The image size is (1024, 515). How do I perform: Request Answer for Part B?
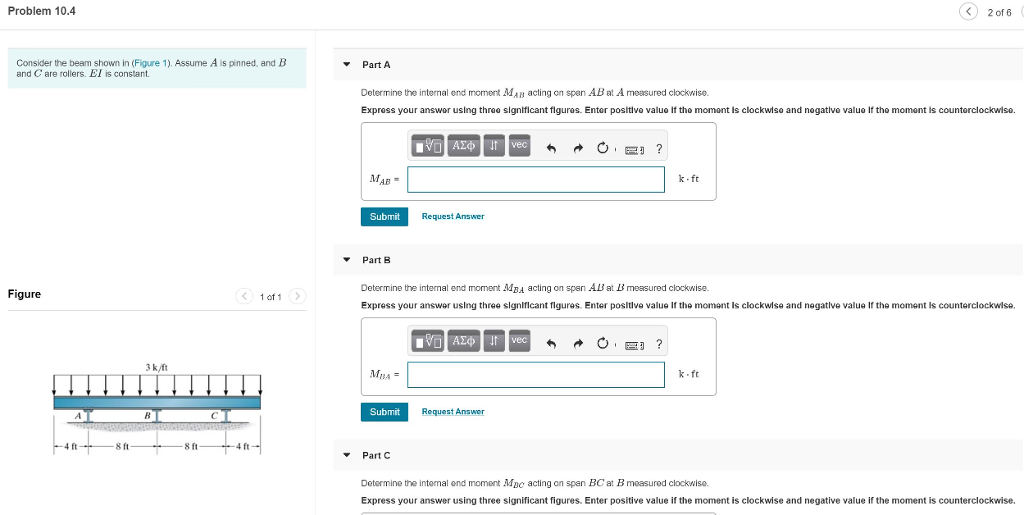[x=453, y=411]
